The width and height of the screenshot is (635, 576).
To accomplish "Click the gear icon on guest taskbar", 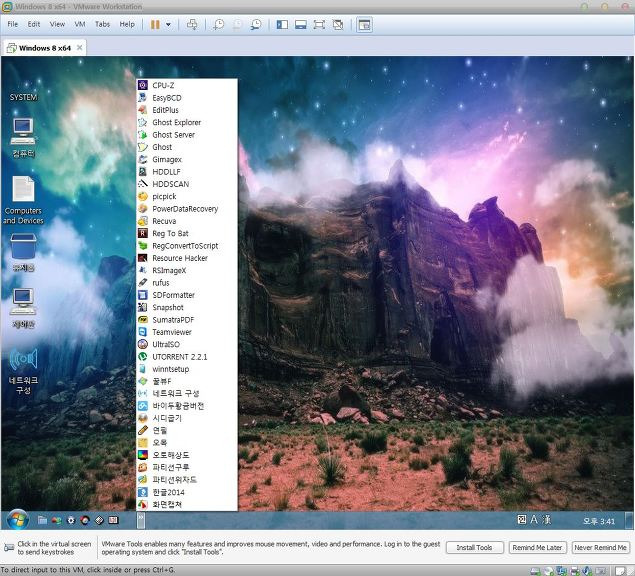I will tap(71, 520).
